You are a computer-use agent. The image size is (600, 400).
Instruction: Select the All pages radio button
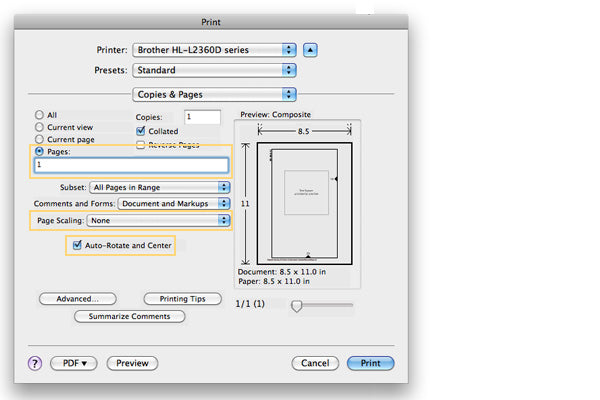[39, 116]
